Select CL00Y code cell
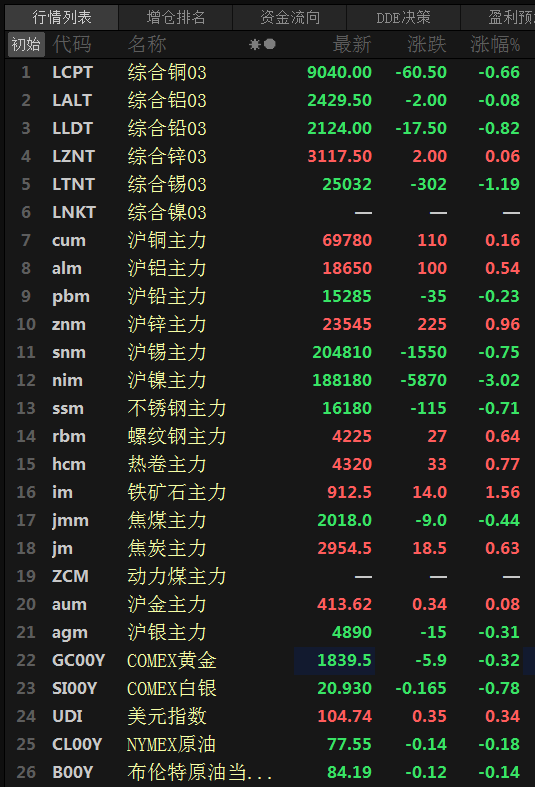This screenshot has height=787, width=535. click(x=77, y=744)
